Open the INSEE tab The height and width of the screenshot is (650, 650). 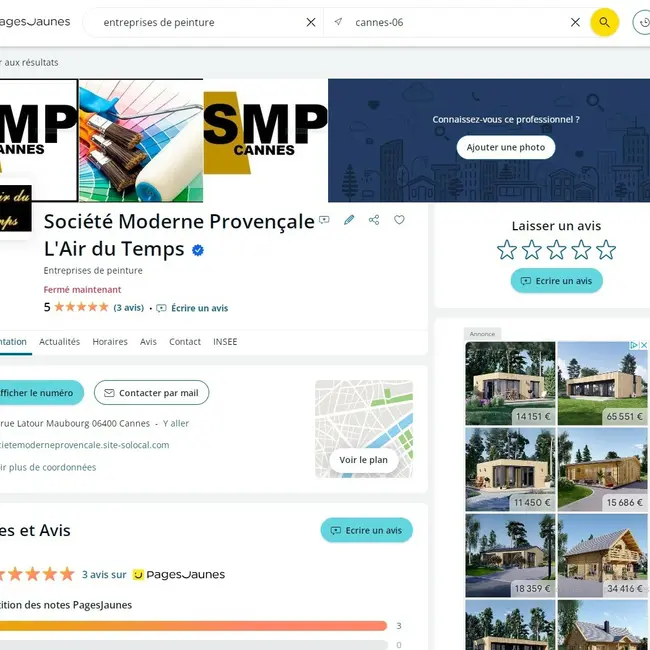[225, 342]
